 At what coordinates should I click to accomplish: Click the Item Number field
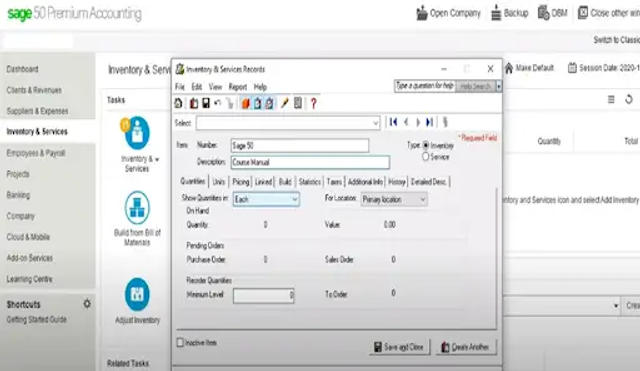(x=300, y=145)
